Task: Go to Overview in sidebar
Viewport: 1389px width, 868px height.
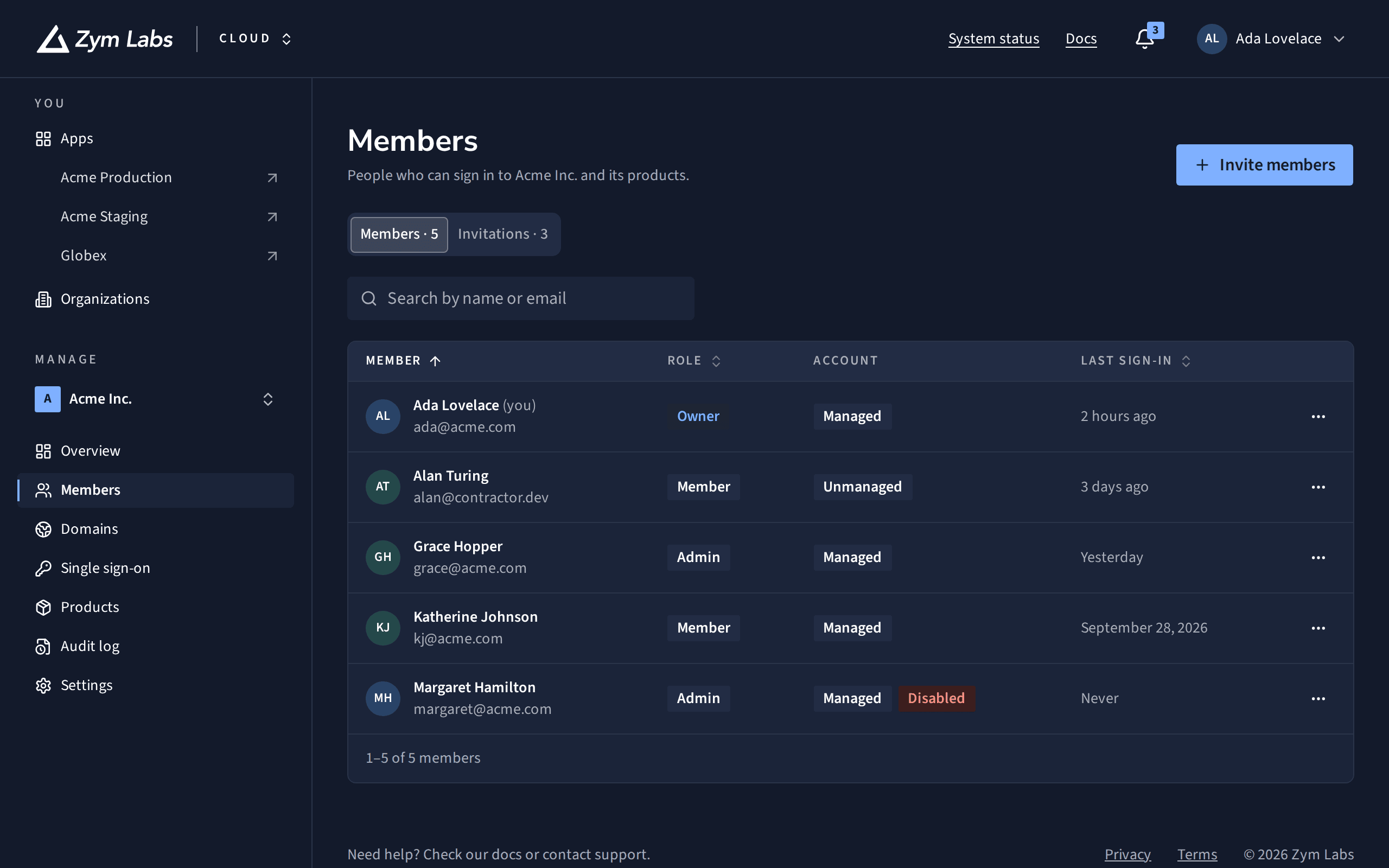Action: pyautogui.click(x=155, y=451)
